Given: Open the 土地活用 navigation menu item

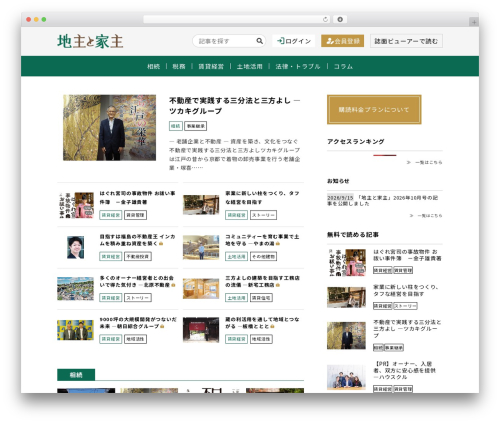Looking at the screenshot, I should click(250, 66).
